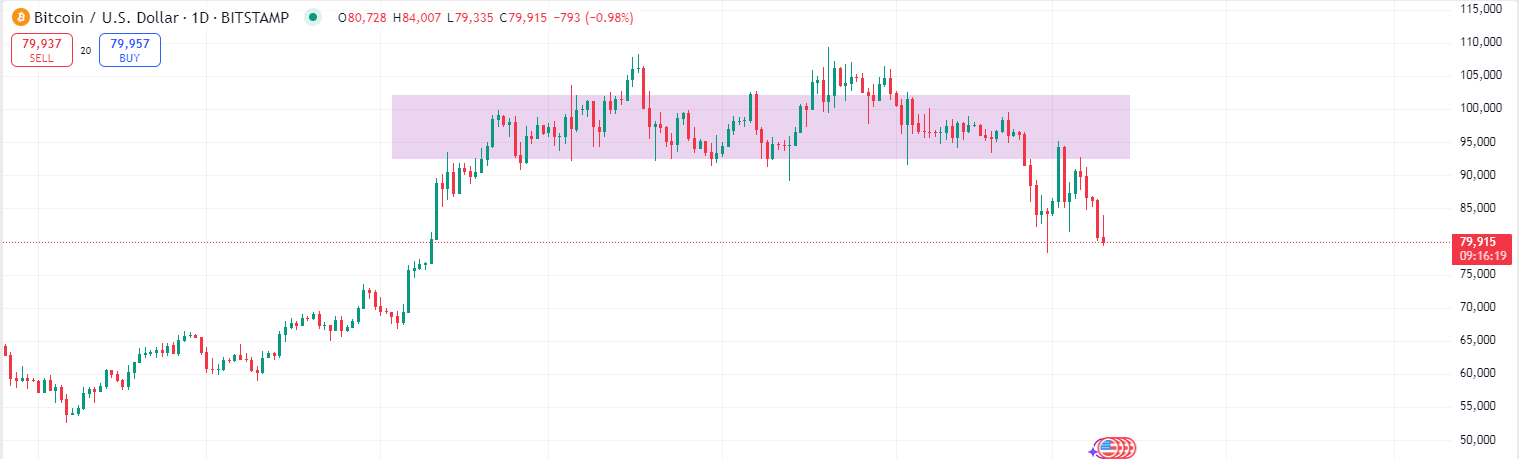The height and width of the screenshot is (459, 1519).
Task: Click the 50,000 price scale label
Action: tap(1483, 439)
